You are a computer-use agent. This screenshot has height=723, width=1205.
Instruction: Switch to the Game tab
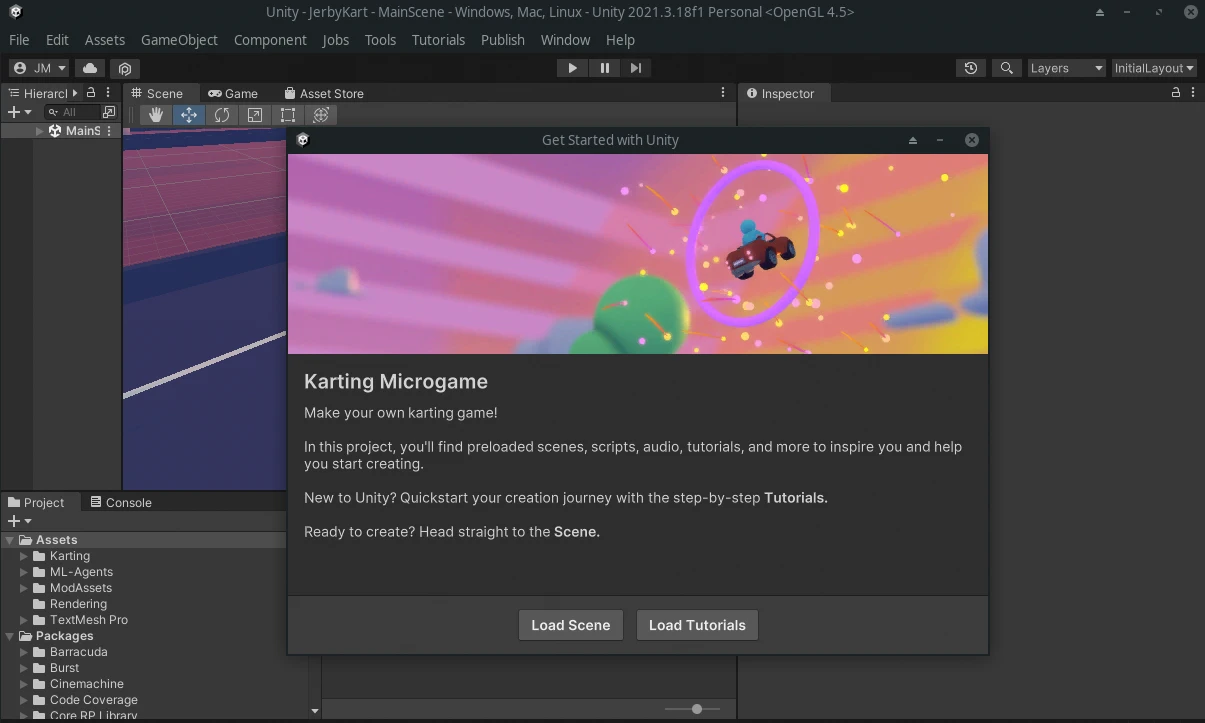[x=233, y=93]
